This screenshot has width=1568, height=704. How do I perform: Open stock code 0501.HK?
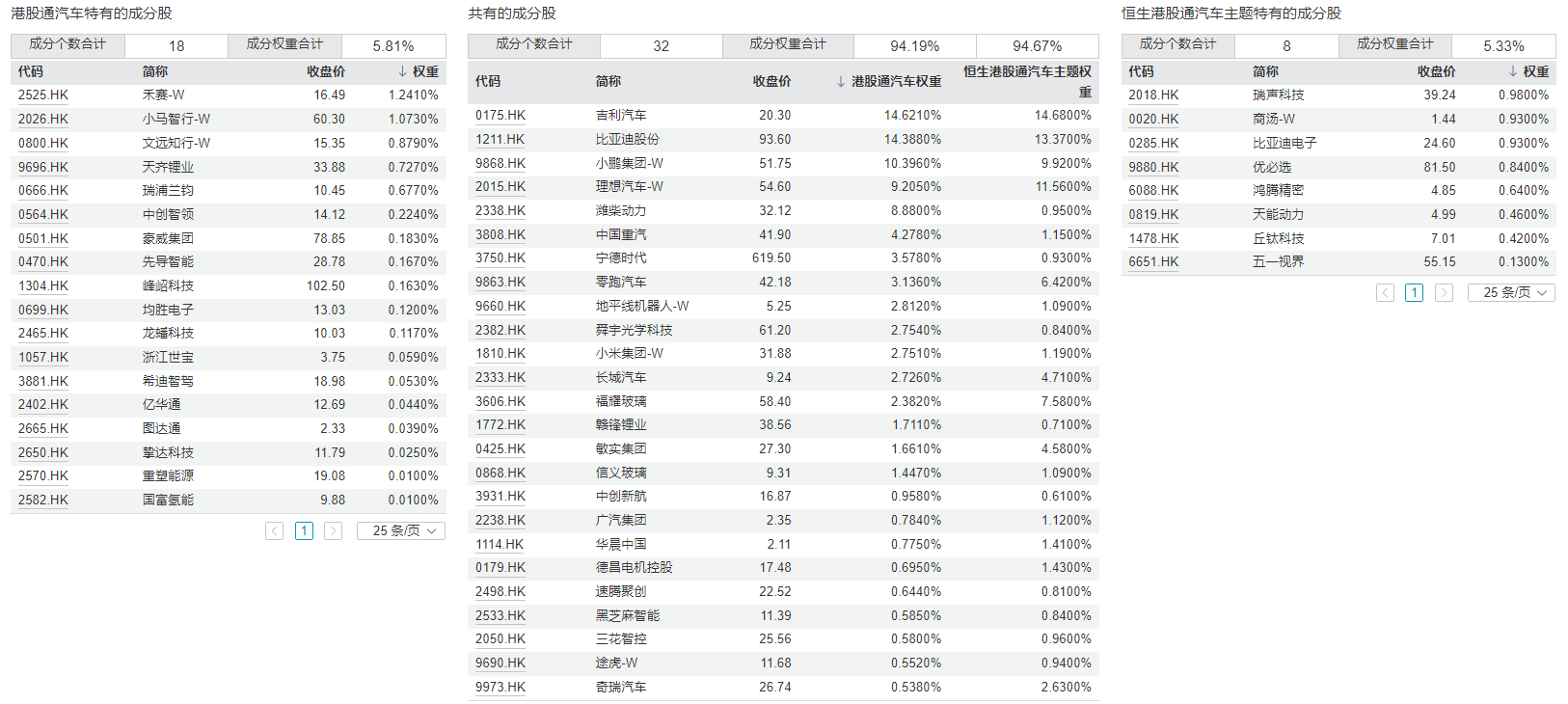click(x=43, y=238)
